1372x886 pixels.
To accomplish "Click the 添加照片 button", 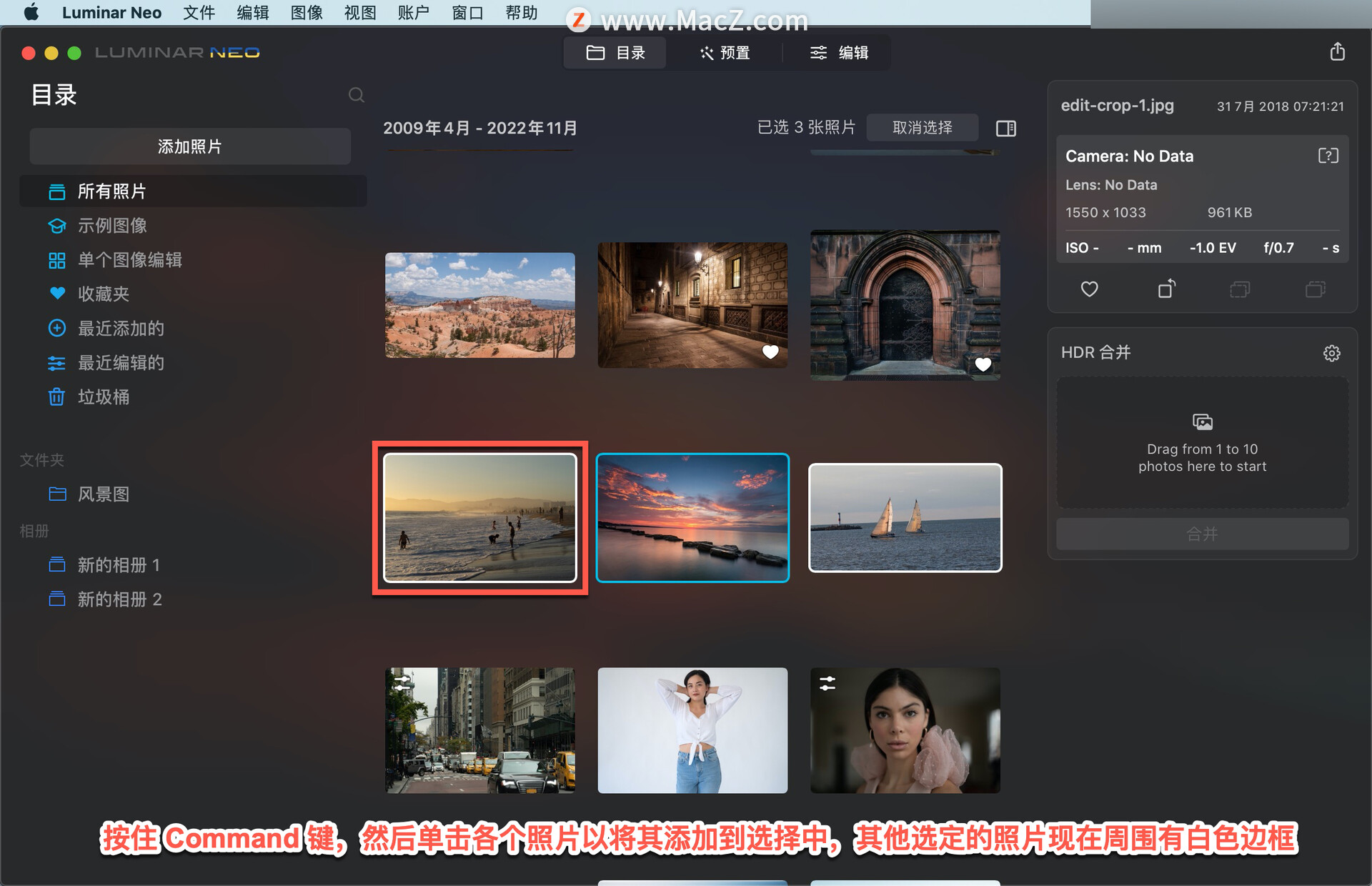I will pyautogui.click(x=190, y=146).
